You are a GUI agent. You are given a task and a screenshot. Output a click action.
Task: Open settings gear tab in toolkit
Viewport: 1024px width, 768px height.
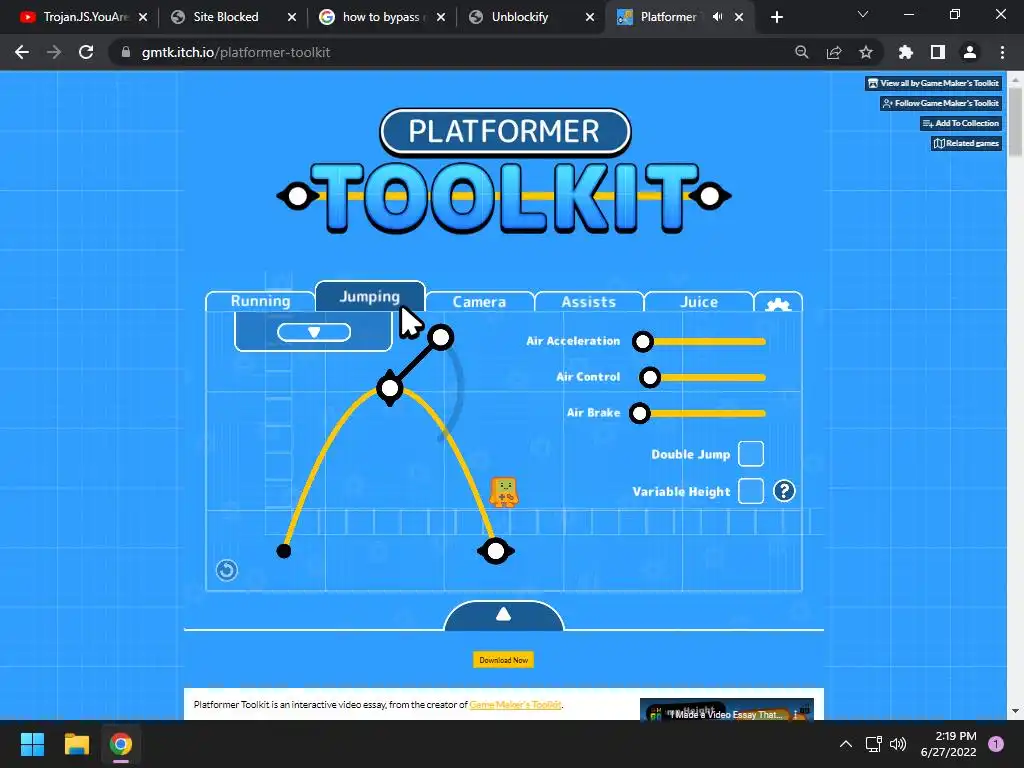coord(778,303)
